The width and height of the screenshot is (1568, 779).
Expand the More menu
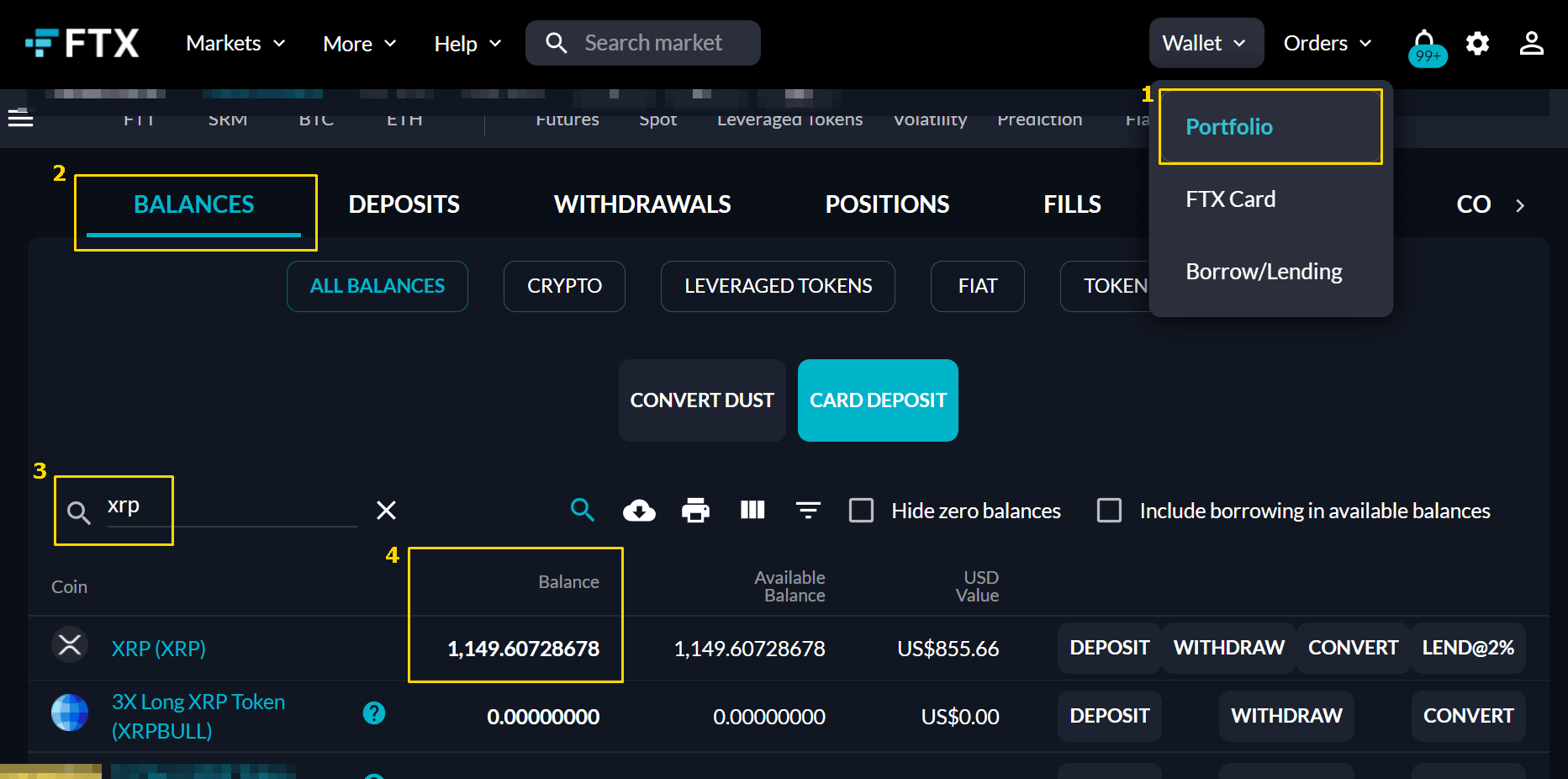[x=360, y=44]
